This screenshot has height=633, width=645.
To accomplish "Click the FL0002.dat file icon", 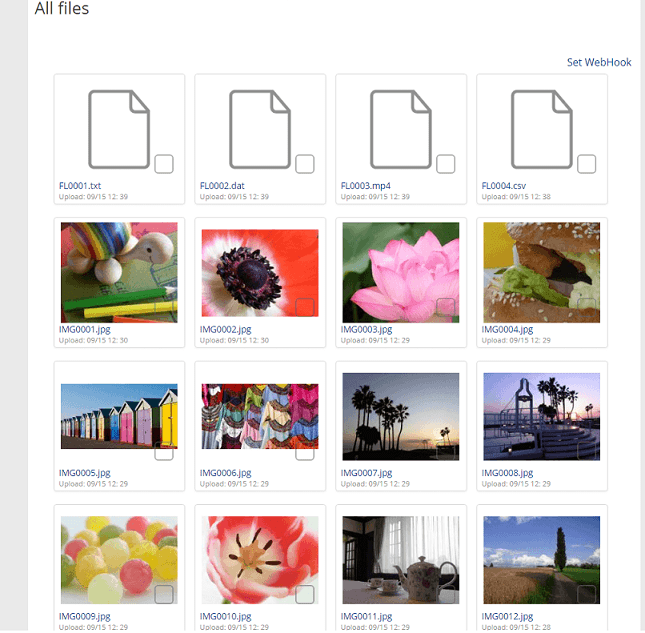I will pyautogui.click(x=259, y=128).
